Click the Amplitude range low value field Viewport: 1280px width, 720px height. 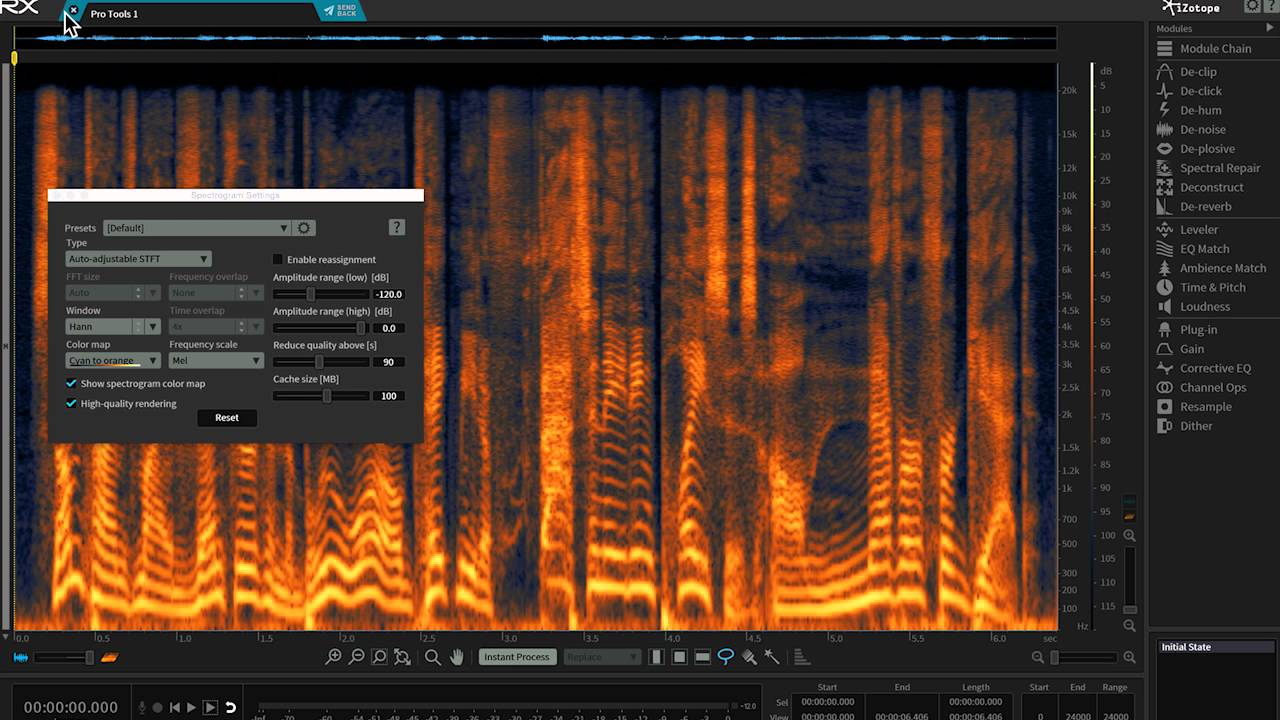pyautogui.click(x=388, y=294)
